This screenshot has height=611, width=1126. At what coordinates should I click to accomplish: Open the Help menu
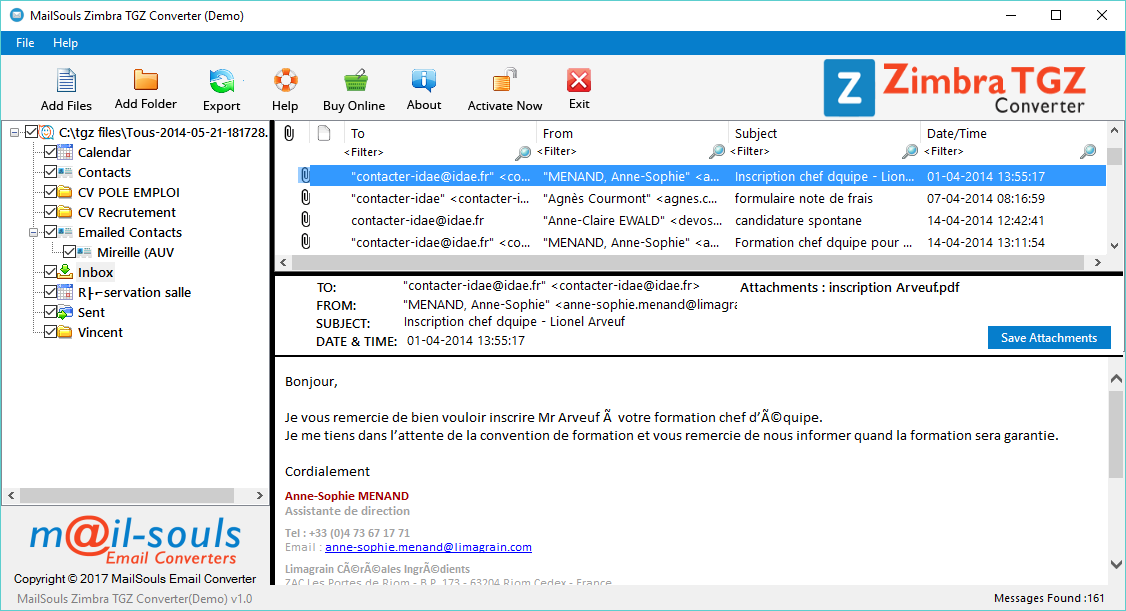(66, 43)
